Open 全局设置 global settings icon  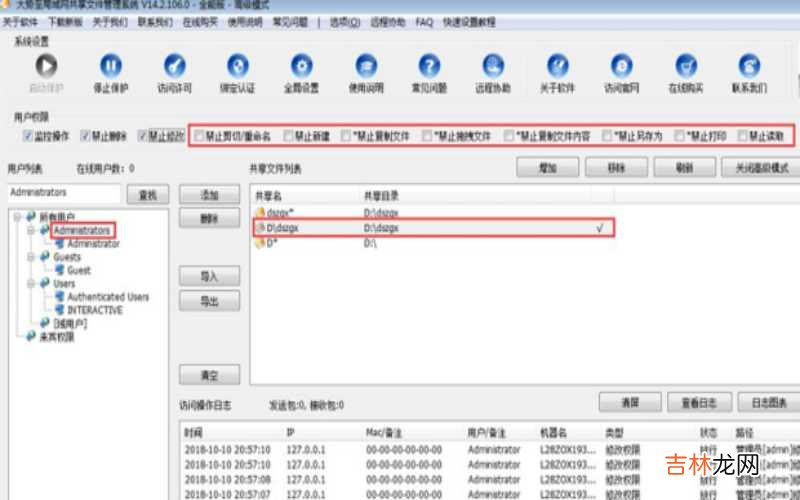tap(301, 66)
